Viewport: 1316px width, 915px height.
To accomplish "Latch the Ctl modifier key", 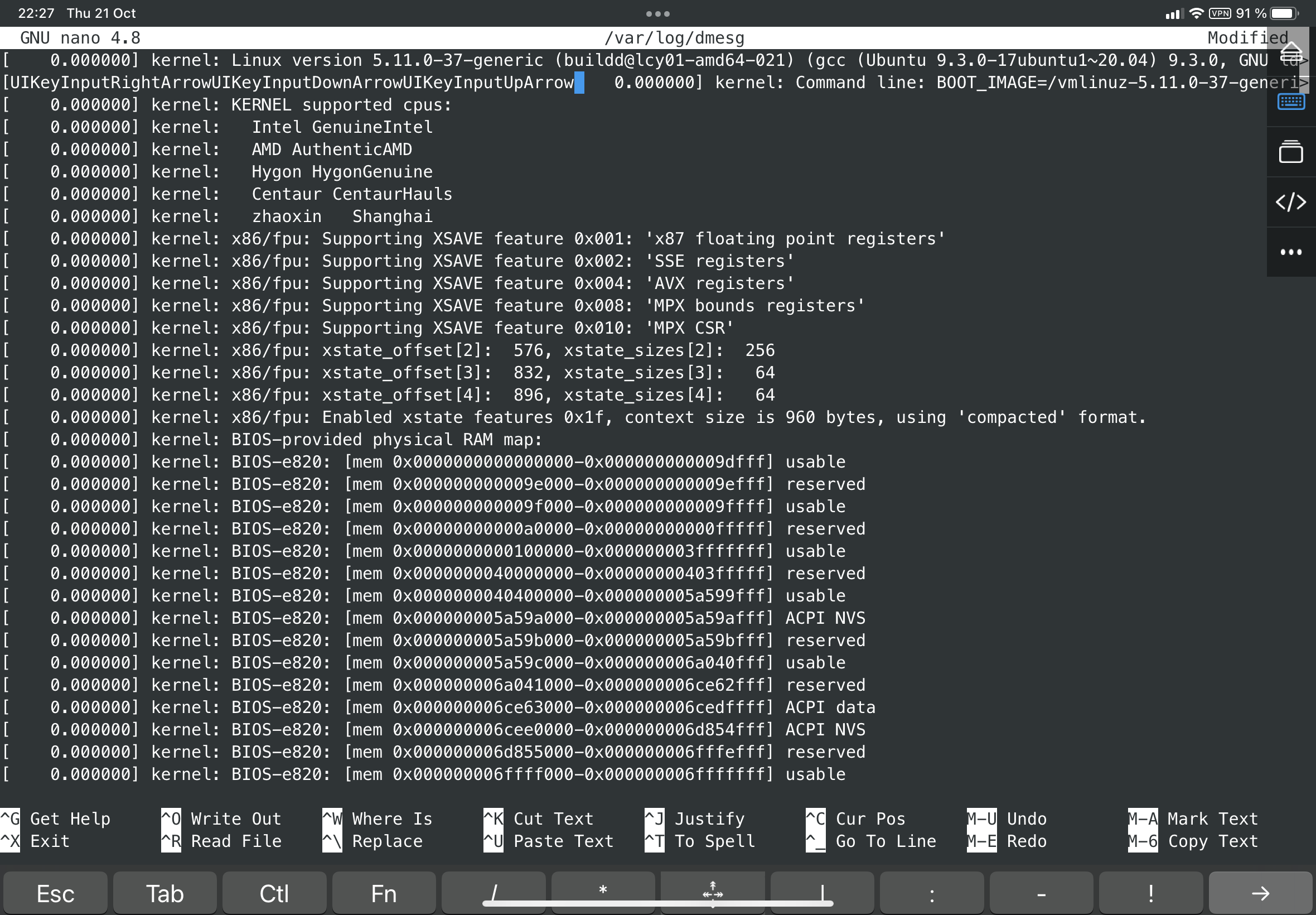I will (274, 893).
